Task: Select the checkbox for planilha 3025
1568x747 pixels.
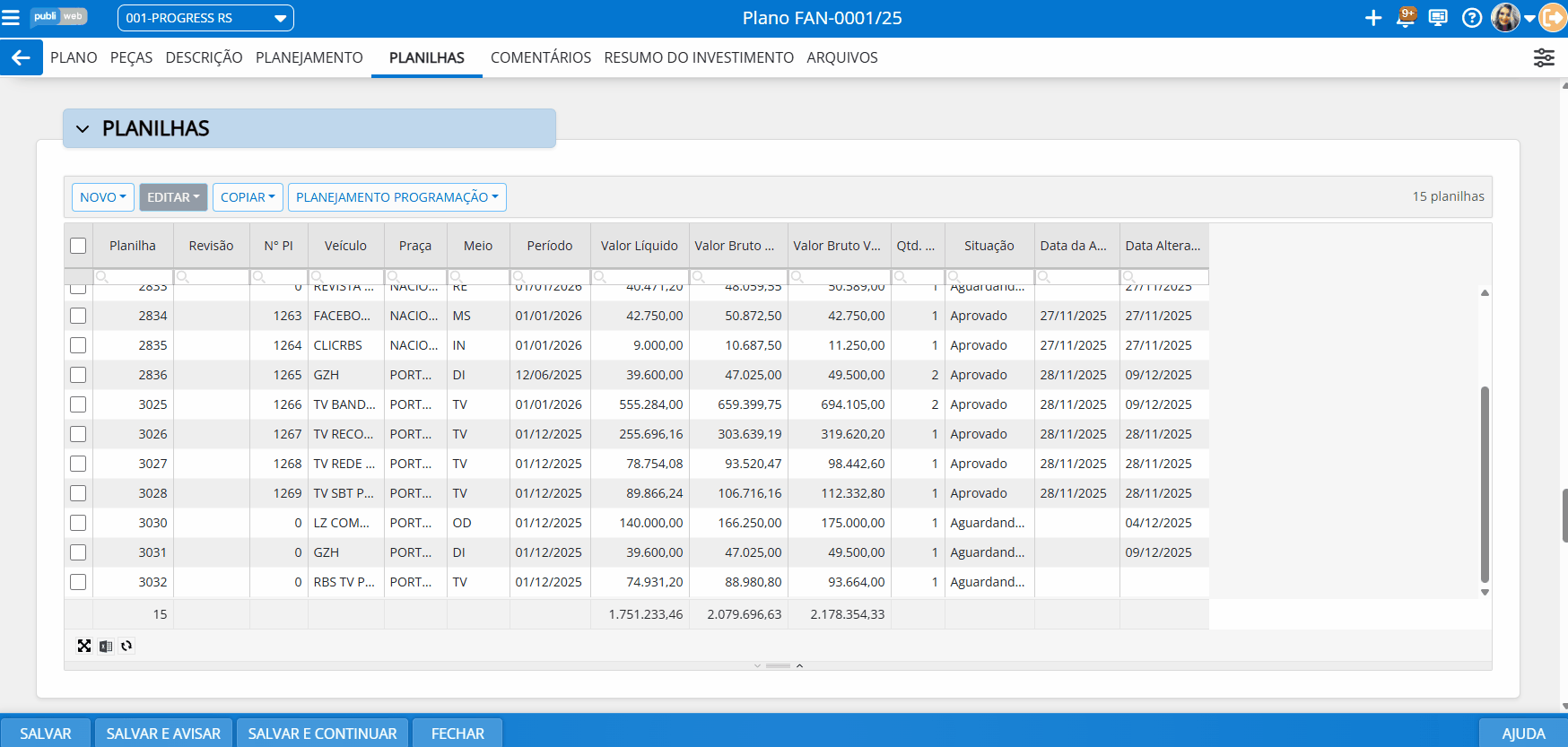Action: point(78,404)
